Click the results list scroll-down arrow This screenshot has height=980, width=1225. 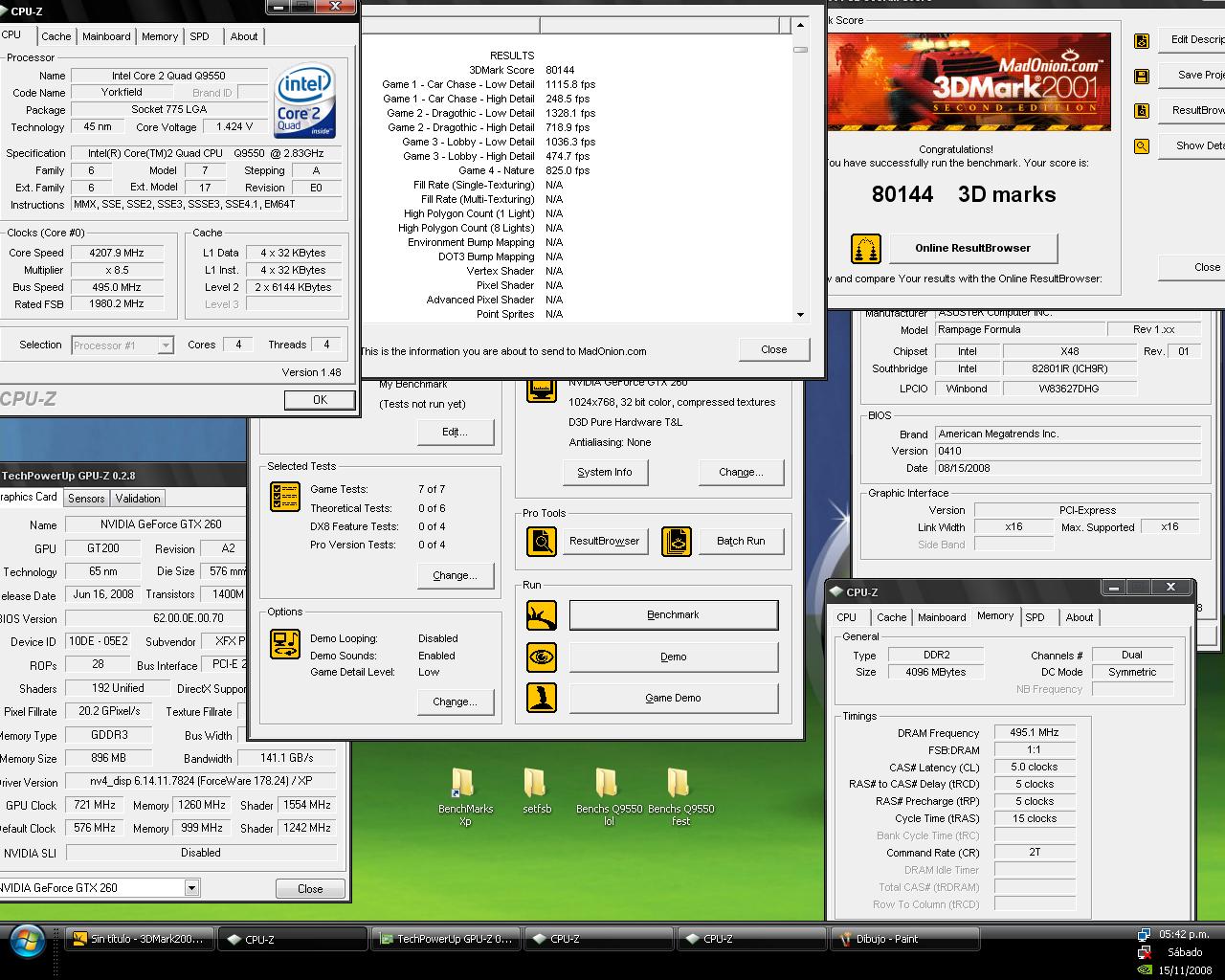point(800,314)
